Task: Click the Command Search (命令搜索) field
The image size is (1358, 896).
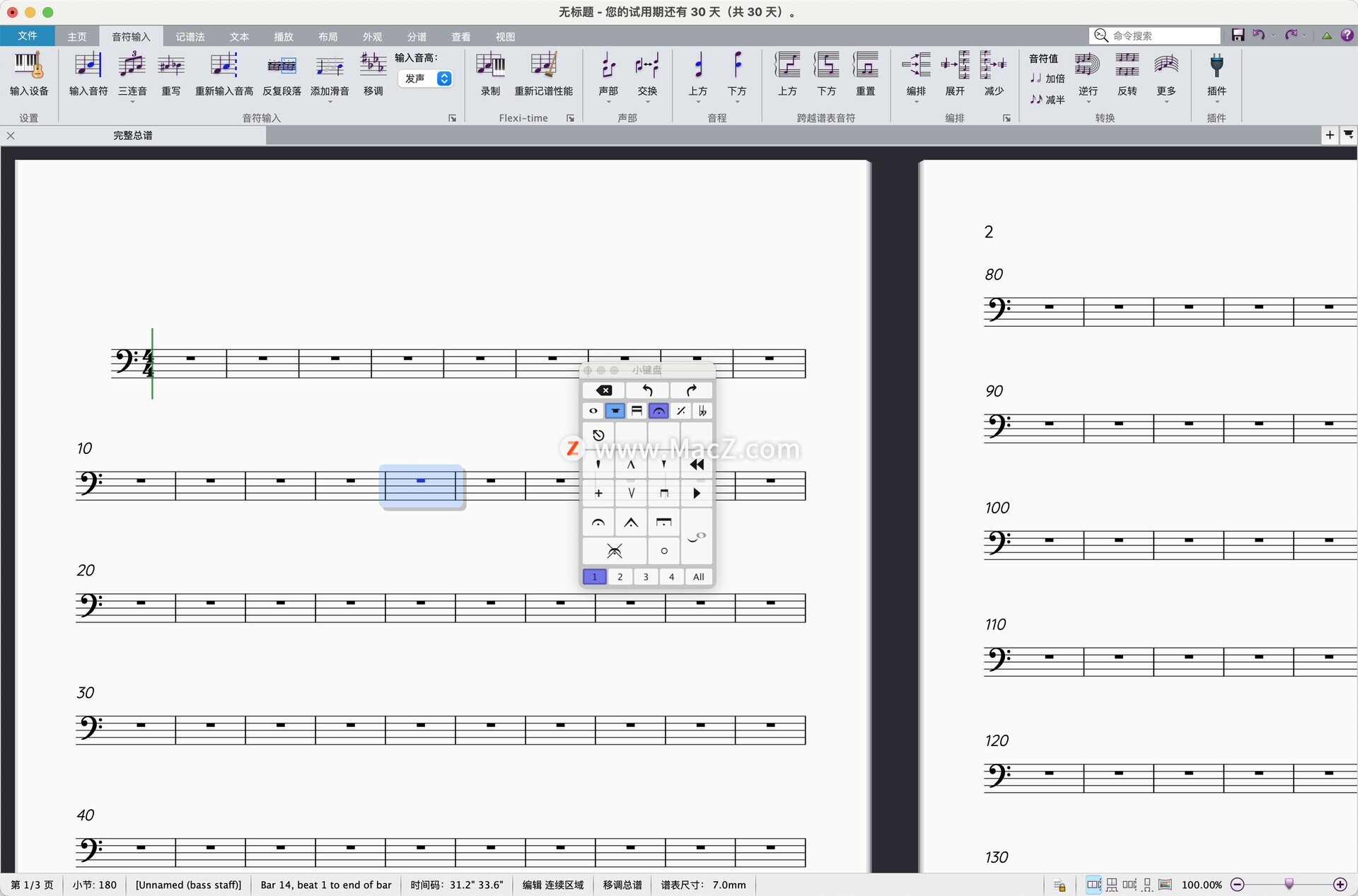Action: pos(1156,35)
